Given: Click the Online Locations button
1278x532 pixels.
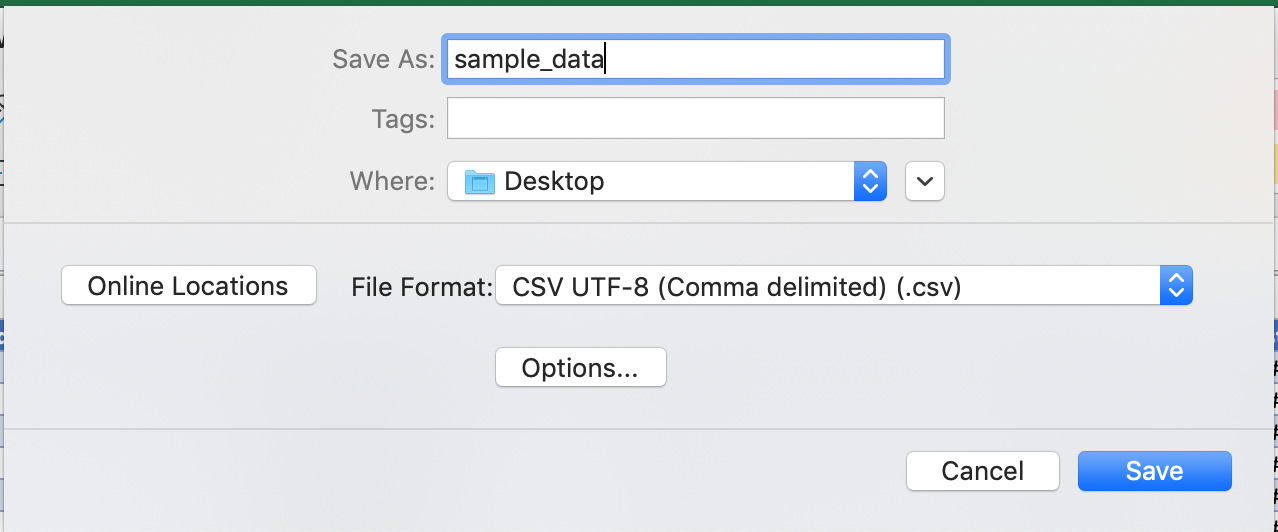Looking at the screenshot, I should pos(189,286).
